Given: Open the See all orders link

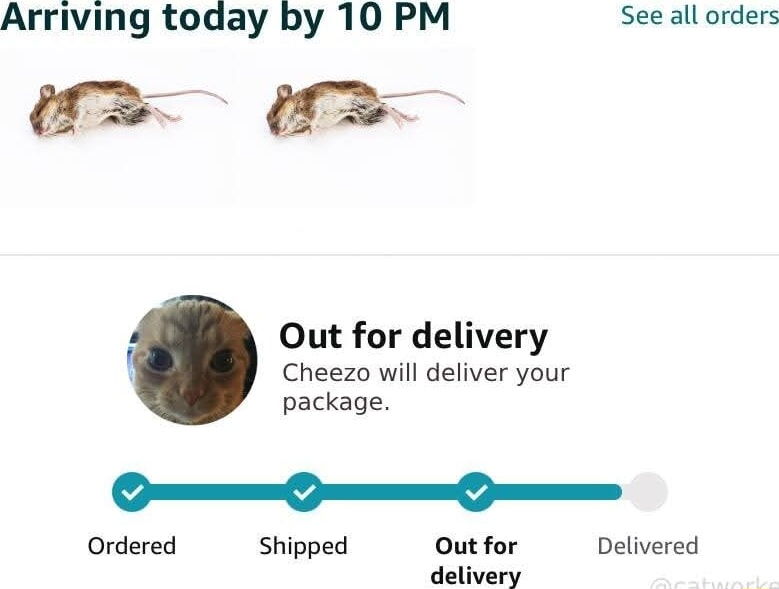Looking at the screenshot, I should 700,16.
